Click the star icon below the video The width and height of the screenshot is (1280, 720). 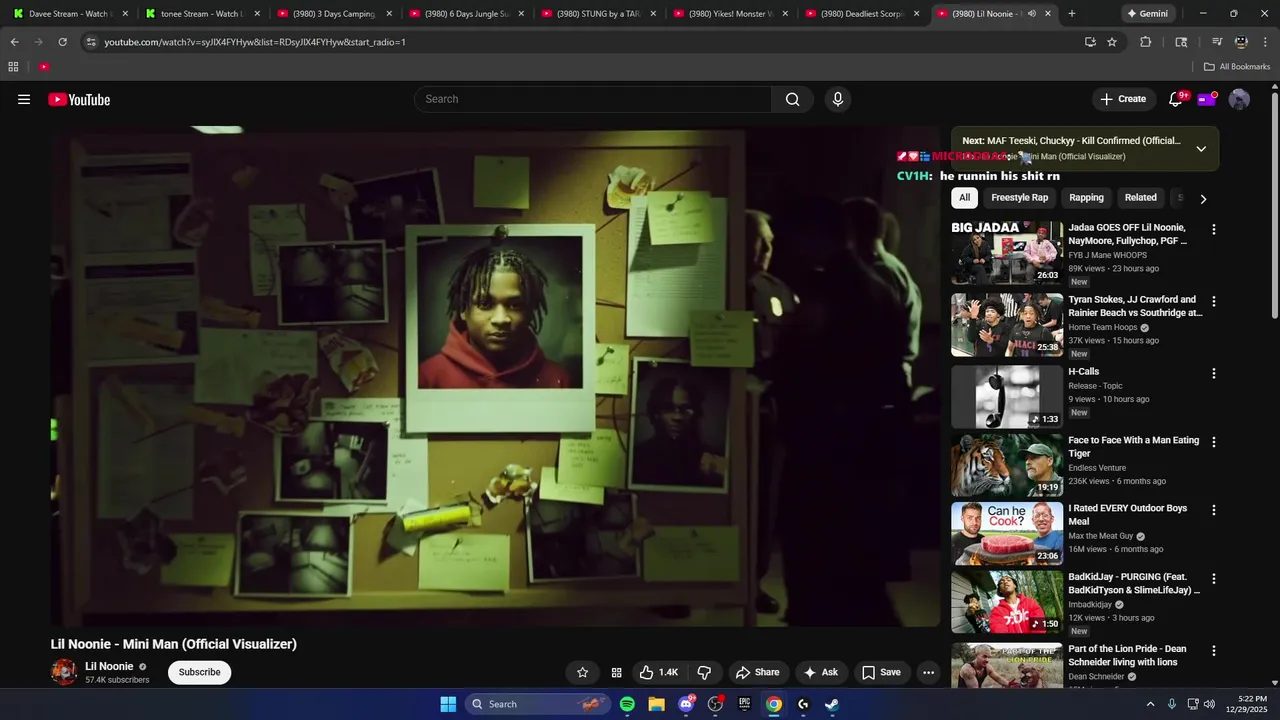pyautogui.click(x=582, y=672)
